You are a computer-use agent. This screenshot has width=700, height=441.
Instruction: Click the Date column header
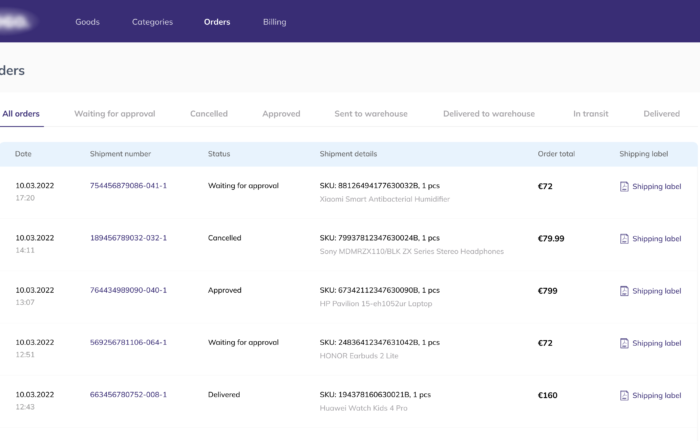click(x=23, y=154)
